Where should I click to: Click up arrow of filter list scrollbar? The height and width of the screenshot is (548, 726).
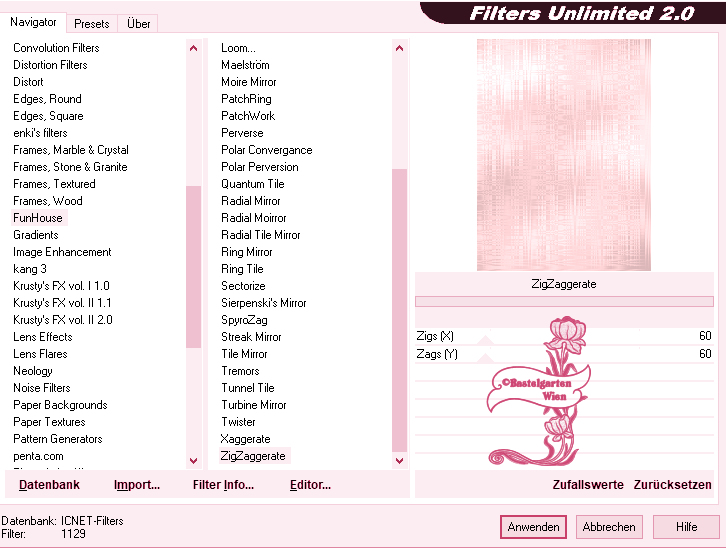[400, 48]
